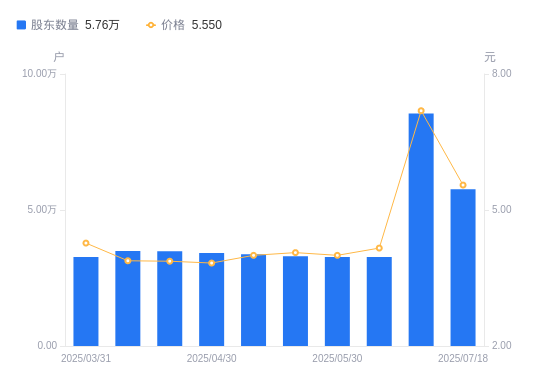Viewport: 550px width, 381px height.
Task: Toggle the 价格 series legend label
Action: click(173, 25)
